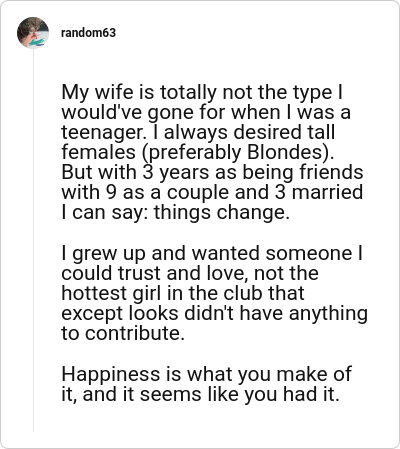Click the word "Happiness" in last paragraph
Image resolution: width=400 pixels, height=449 pixels.
coord(111,375)
